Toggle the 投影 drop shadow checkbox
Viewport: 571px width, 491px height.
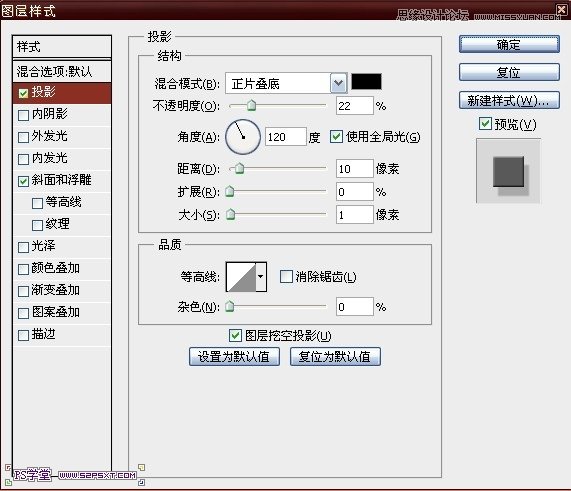tap(23, 93)
